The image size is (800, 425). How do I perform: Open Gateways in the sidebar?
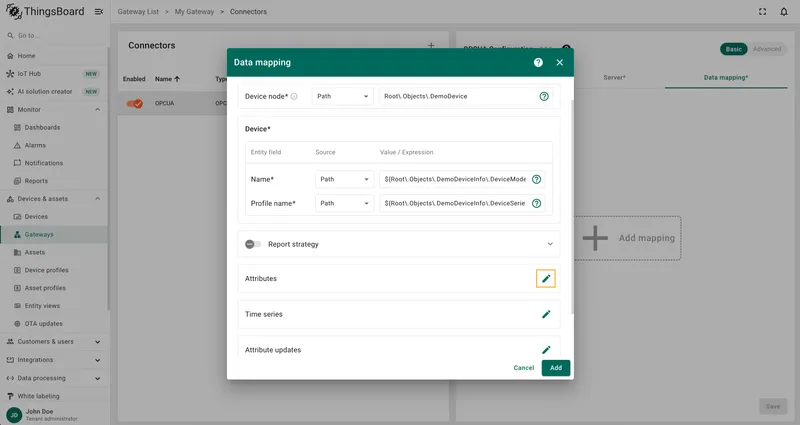[x=54, y=234]
